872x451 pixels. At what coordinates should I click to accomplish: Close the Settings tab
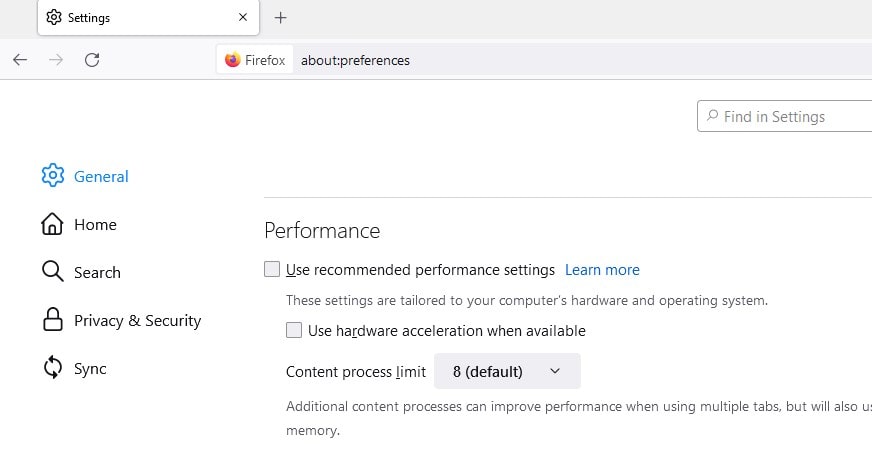tap(243, 17)
